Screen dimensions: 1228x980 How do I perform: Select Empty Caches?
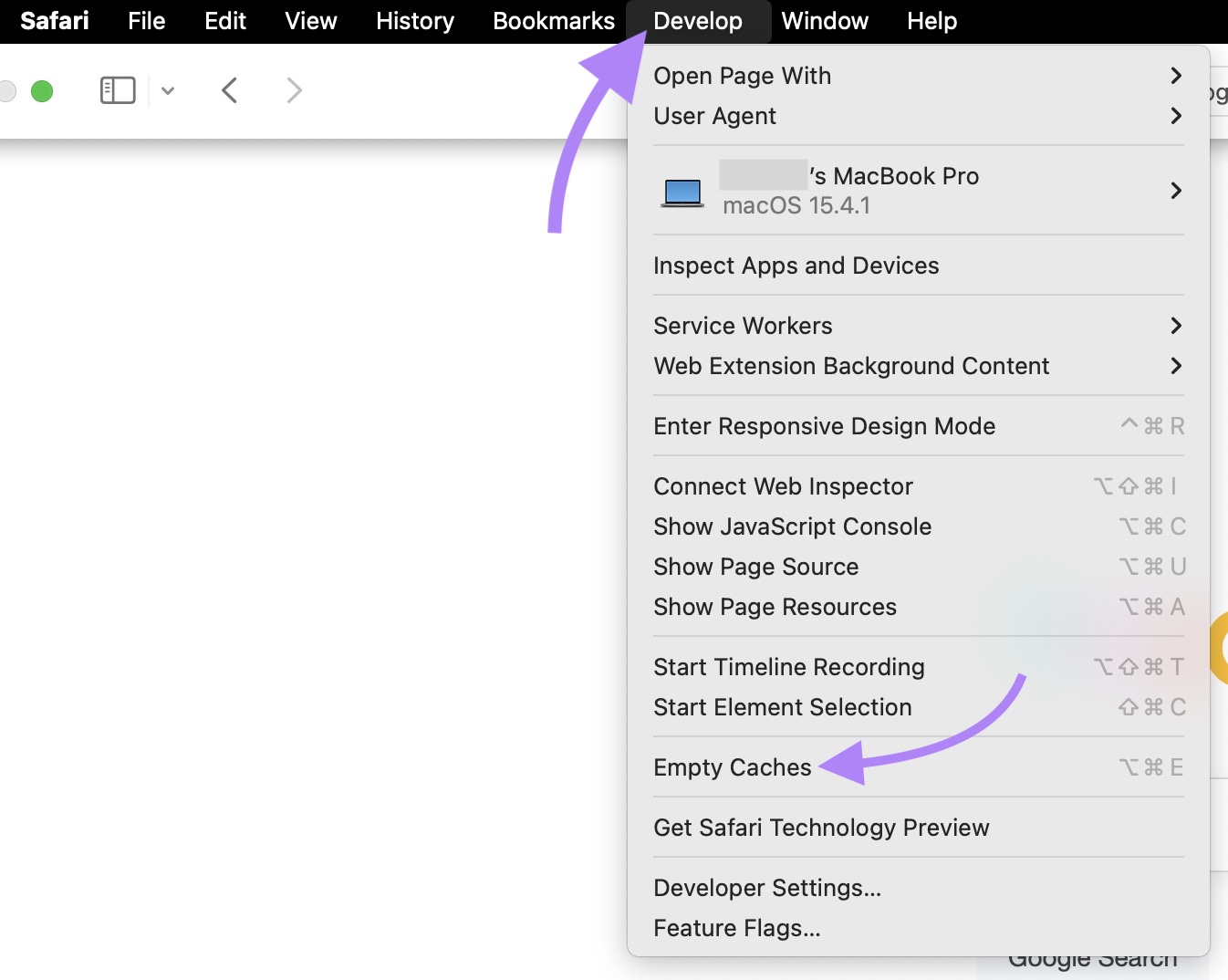pos(732,766)
